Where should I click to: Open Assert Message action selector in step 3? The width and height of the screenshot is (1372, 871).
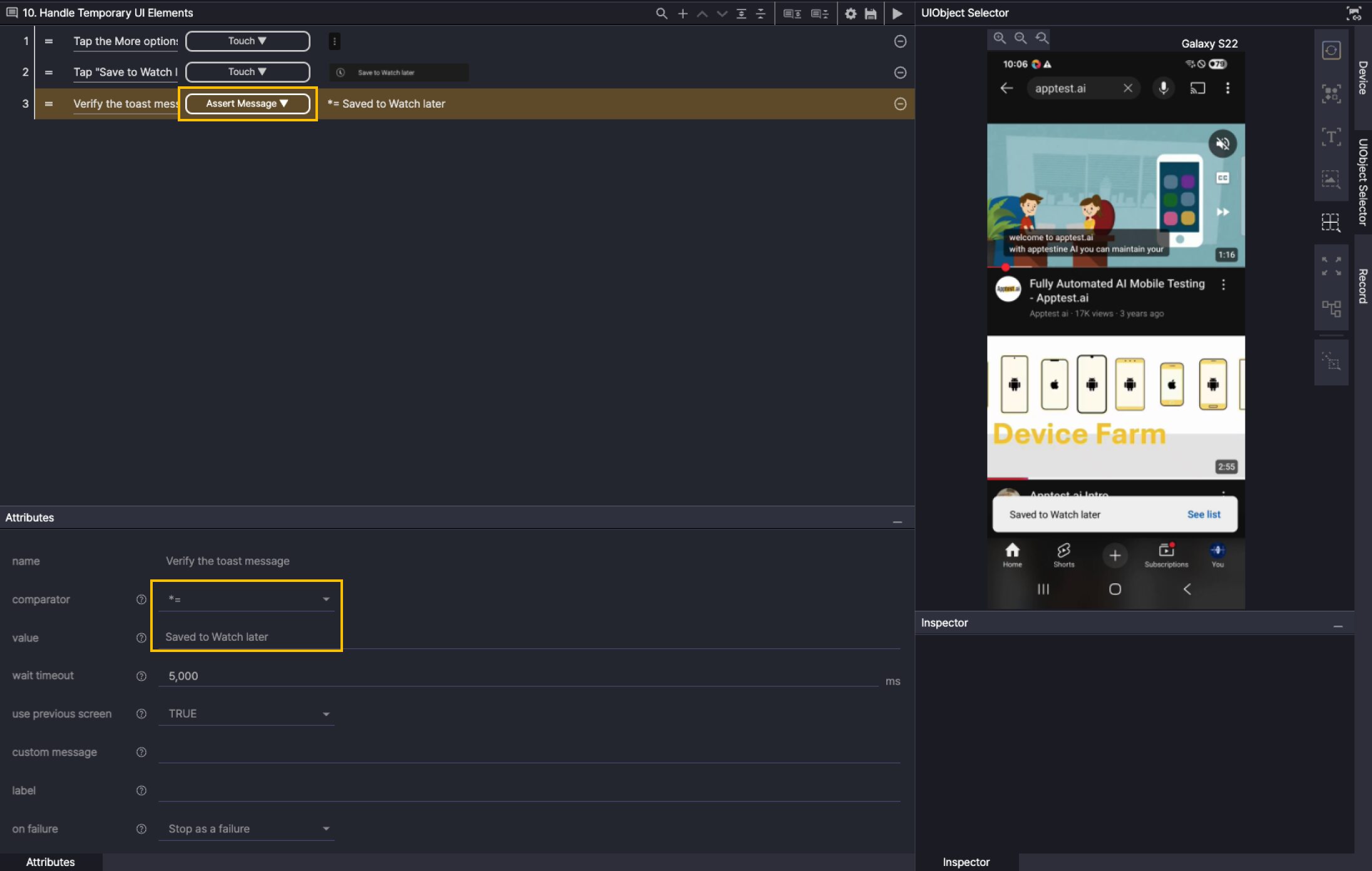pyautogui.click(x=247, y=104)
